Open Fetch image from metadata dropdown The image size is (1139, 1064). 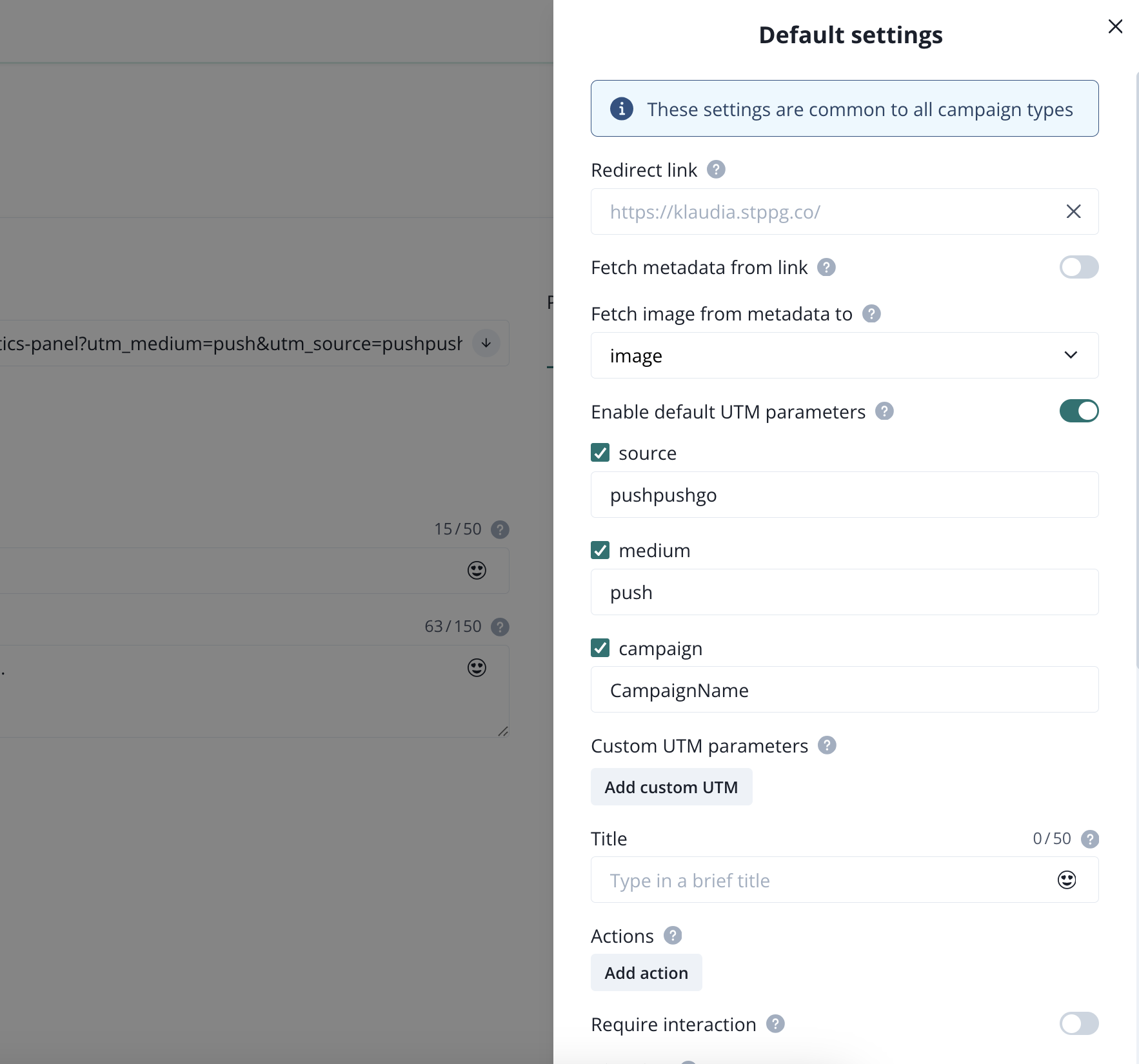(x=844, y=355)
